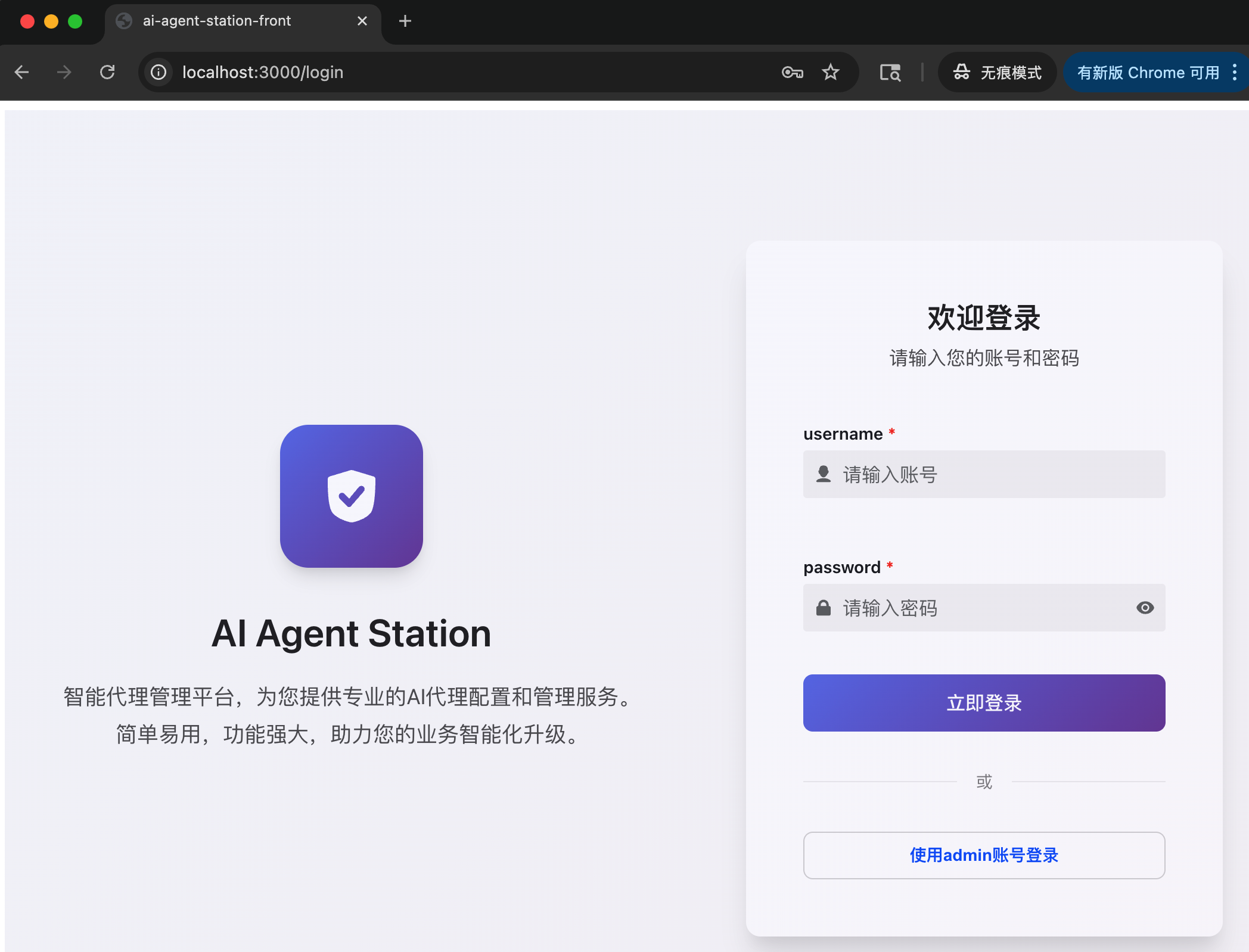Image resolution: width=1249 pixels, height=952 pixels.
Task: Close the ai-agent-station-front tab
Action: pyautogui.click(x=362, y=21)
